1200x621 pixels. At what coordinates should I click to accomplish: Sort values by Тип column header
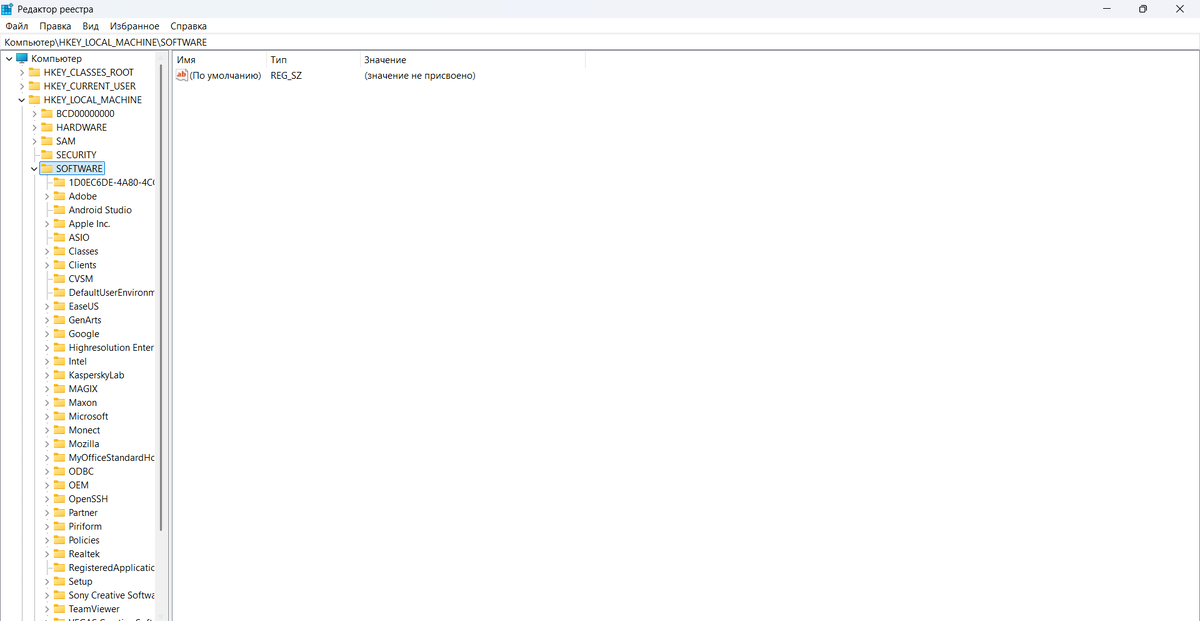pyautogui.click(x=312, y=60)
